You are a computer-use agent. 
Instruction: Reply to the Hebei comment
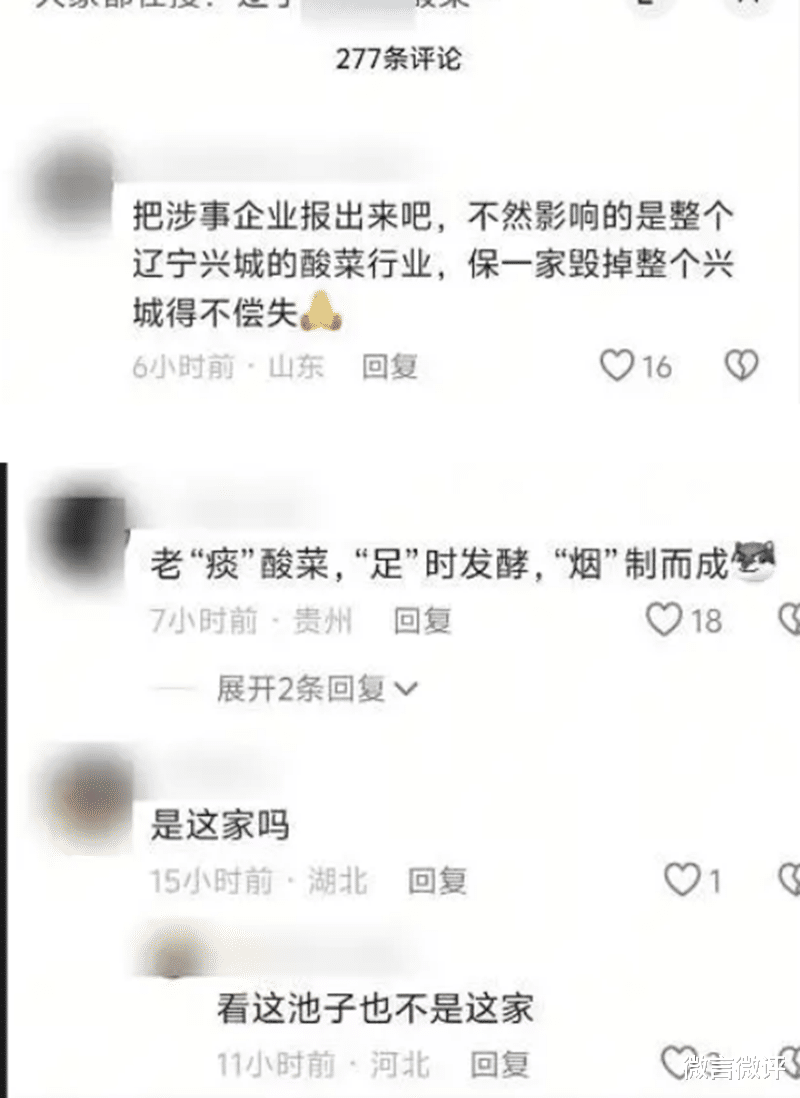point(499,1064)
